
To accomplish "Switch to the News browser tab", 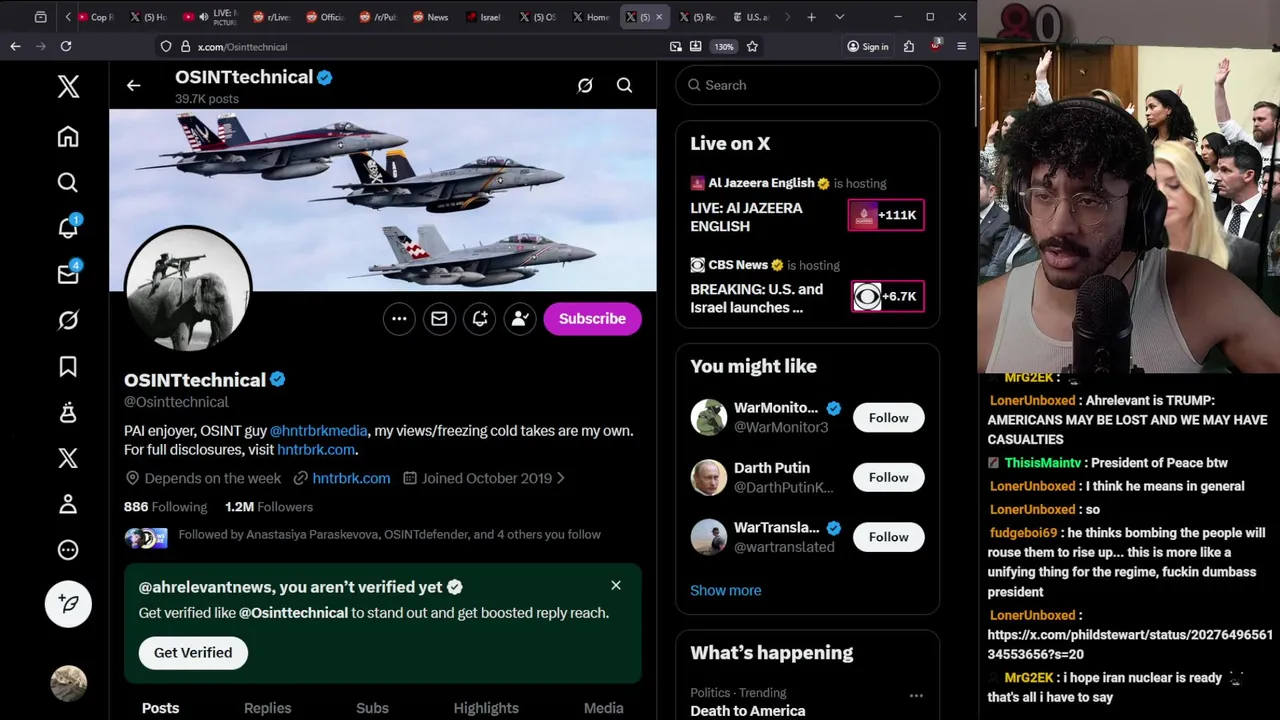I will point(430,17).
